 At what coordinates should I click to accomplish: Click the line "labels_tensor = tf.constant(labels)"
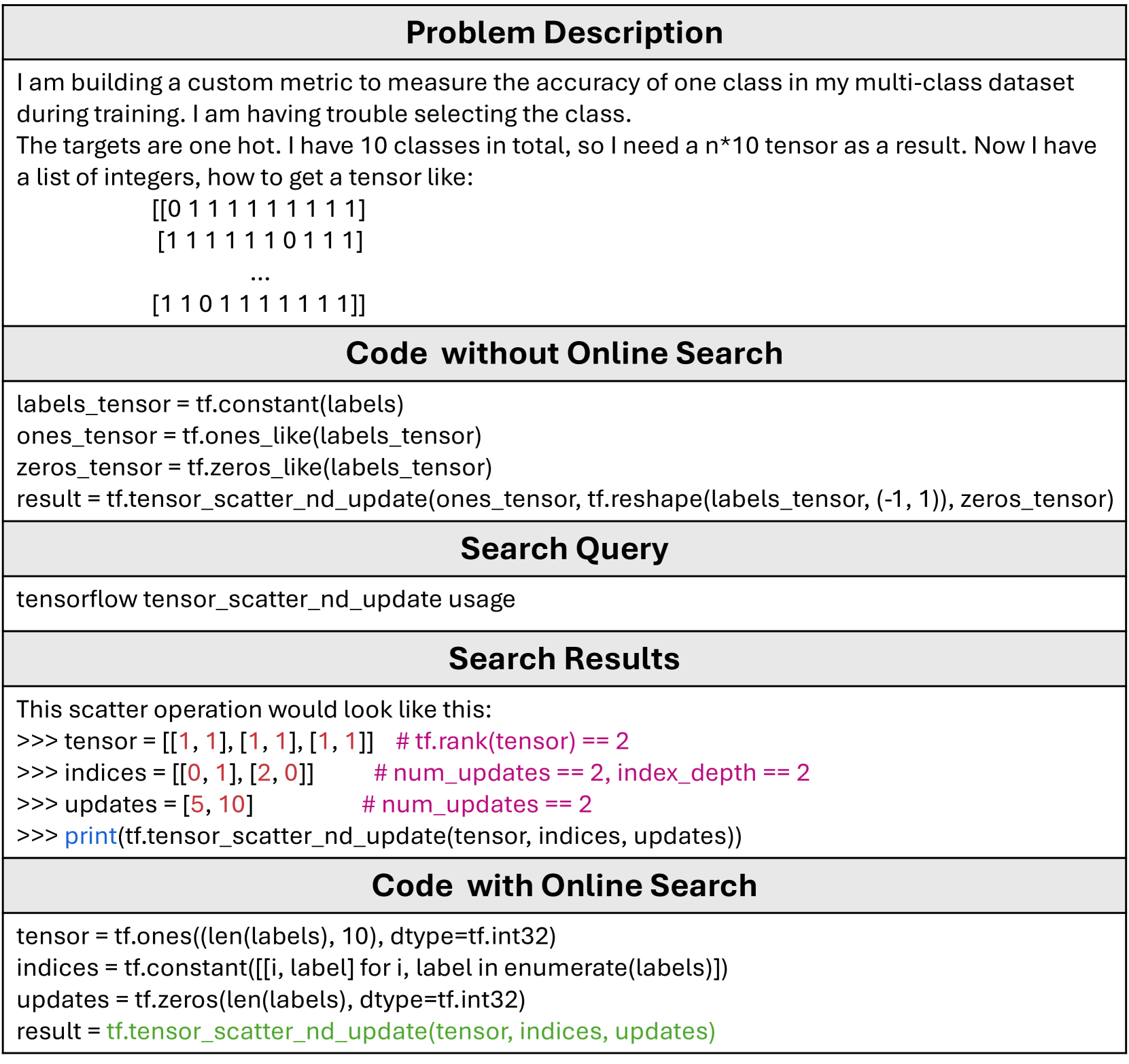click(x=210, y=404)
